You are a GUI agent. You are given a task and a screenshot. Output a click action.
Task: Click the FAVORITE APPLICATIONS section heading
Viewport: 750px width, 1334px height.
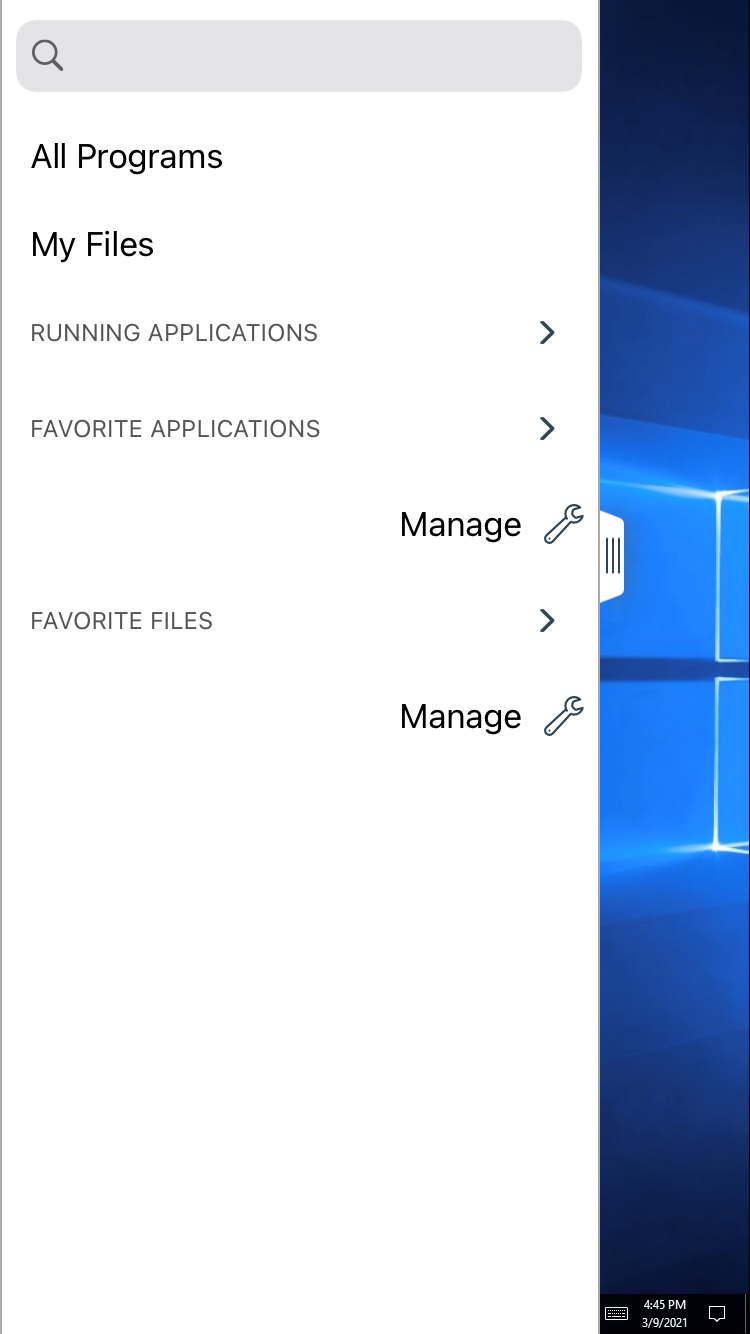175,429
